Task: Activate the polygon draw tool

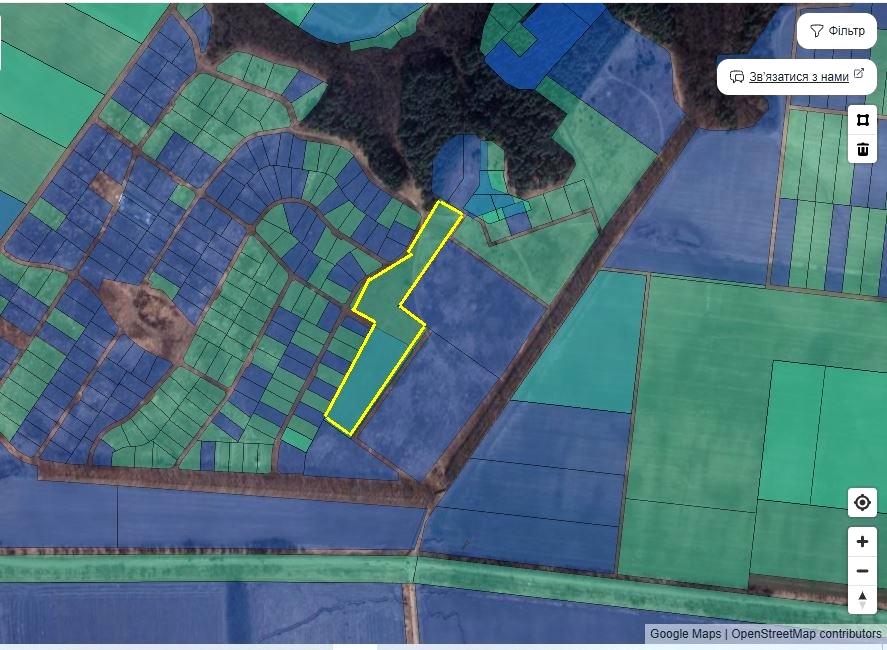Action: pos(862,120)
